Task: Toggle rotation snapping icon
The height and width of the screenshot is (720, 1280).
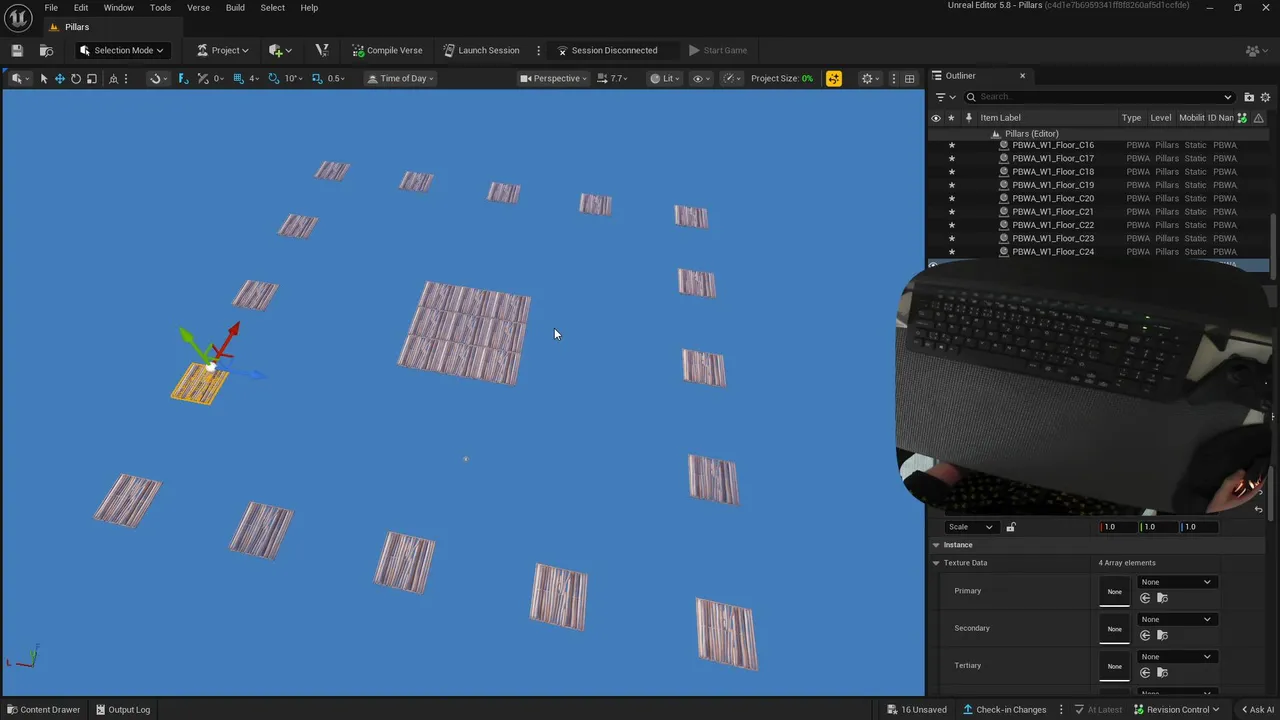Action: tap(274, 78)
